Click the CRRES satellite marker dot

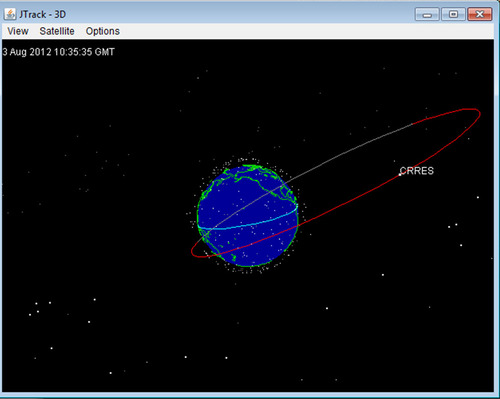tap(400, 174)
